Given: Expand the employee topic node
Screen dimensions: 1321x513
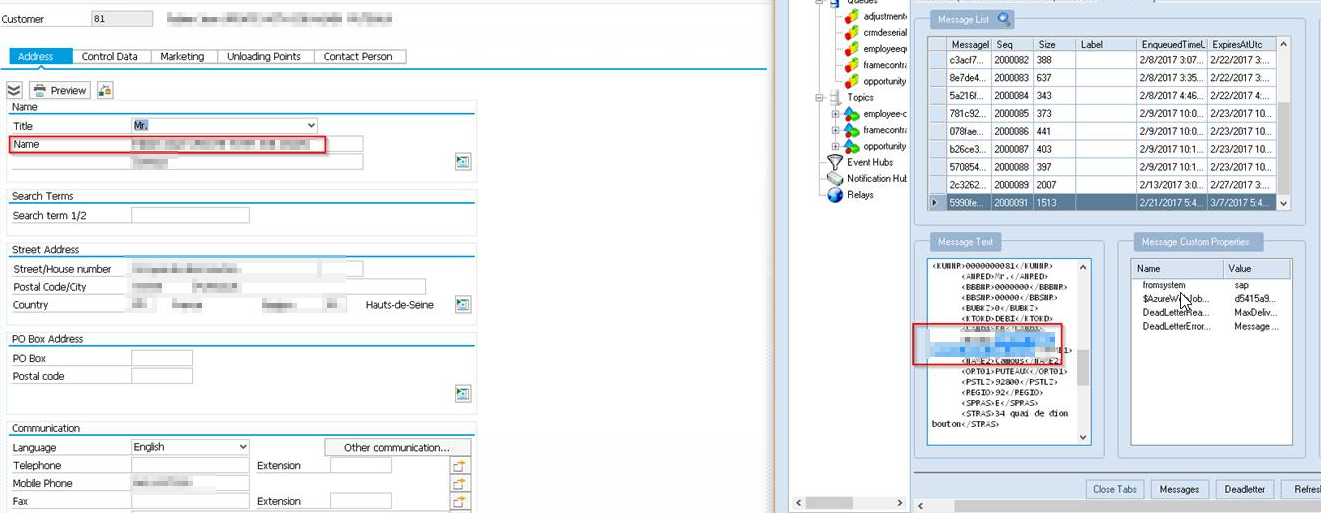Looking at the screenshot, I should coord(835,114).
